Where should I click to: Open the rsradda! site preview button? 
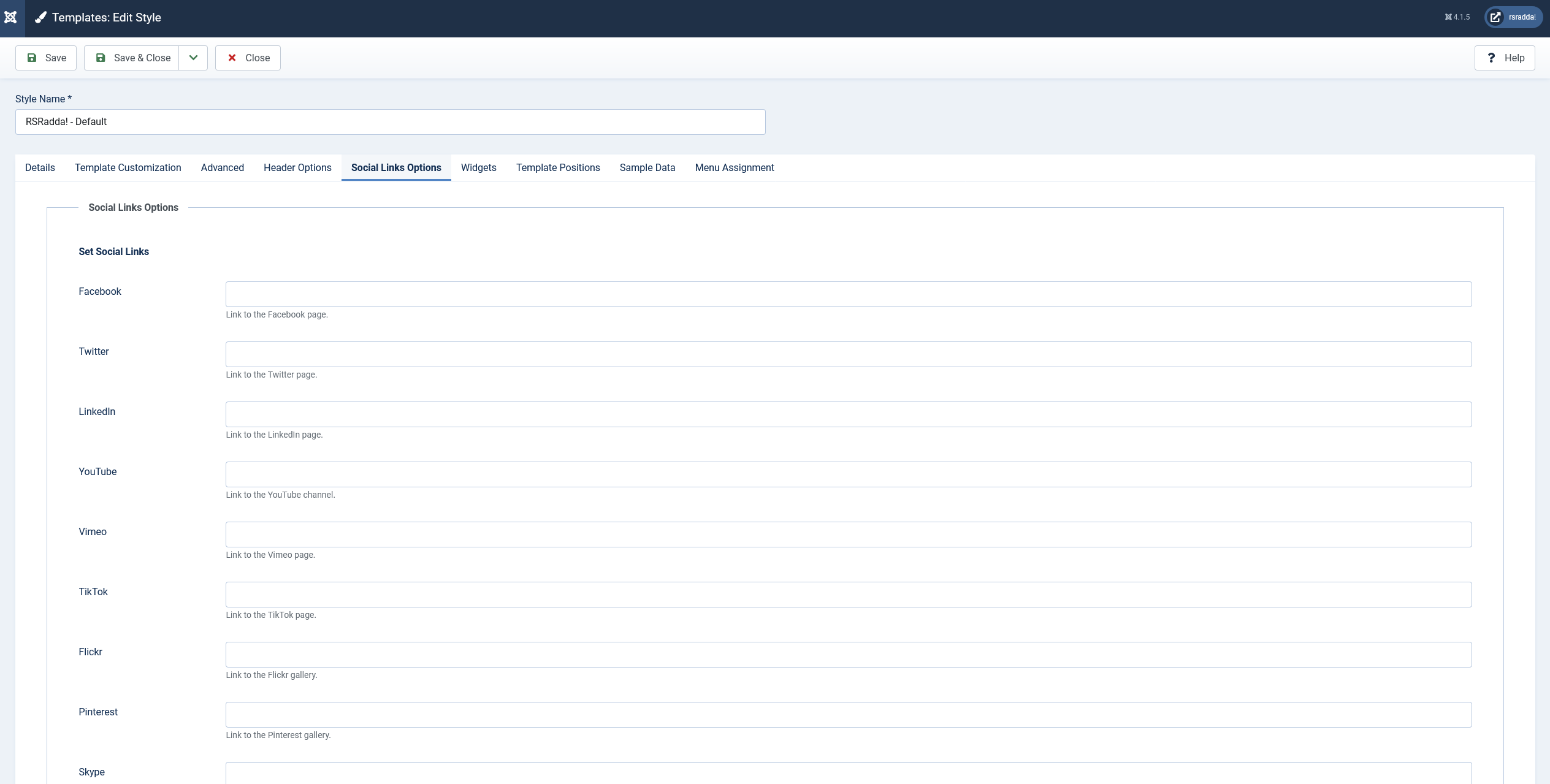1513,17
